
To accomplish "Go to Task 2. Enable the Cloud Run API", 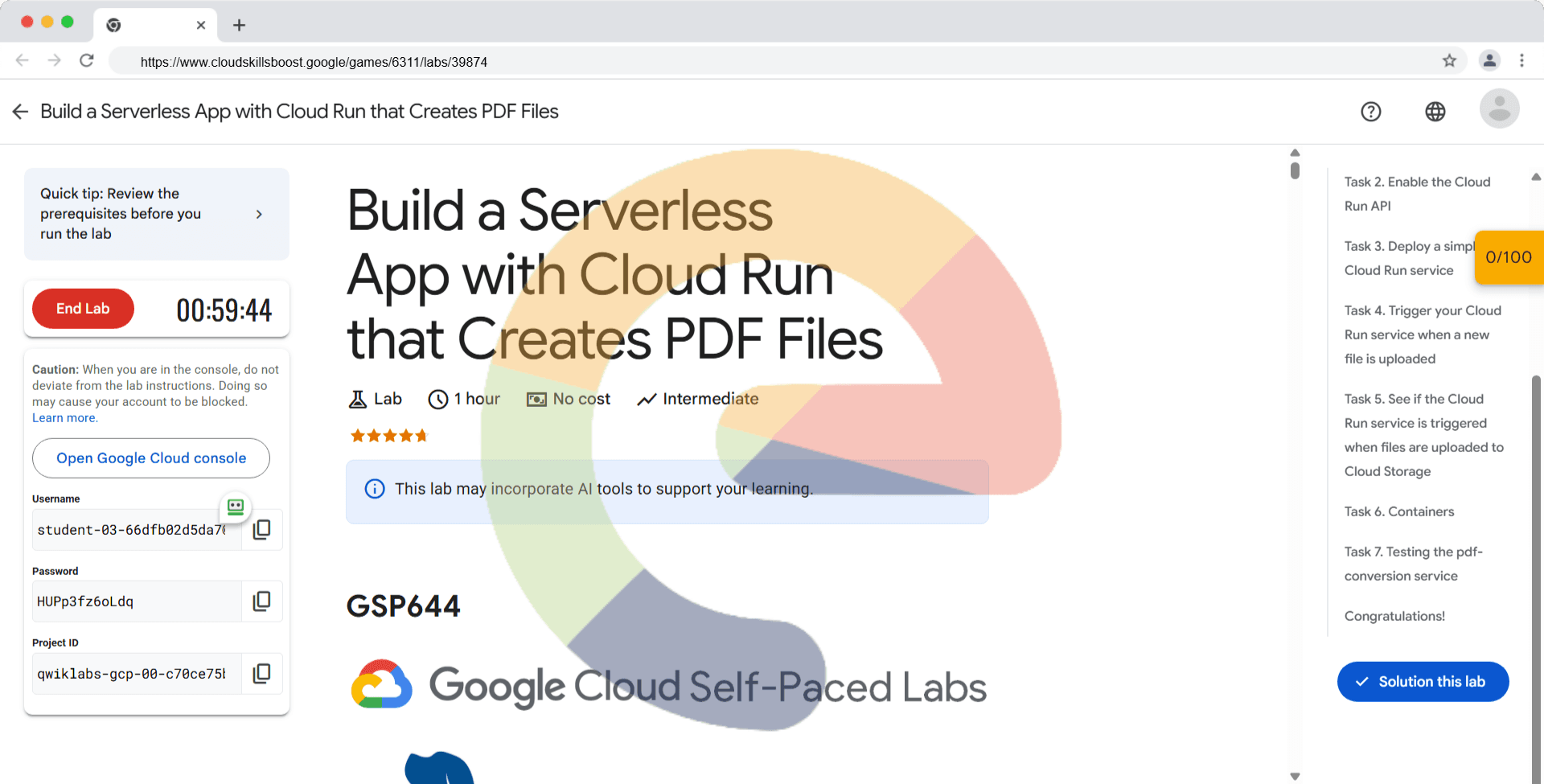I will tap(1416, 194).
